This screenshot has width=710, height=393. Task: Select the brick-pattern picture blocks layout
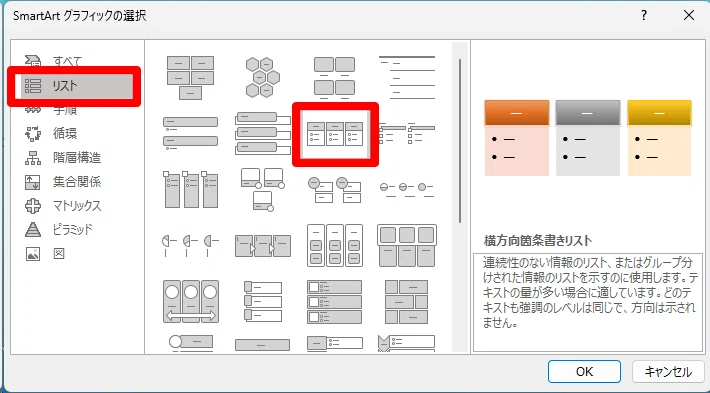click(x=407, y=301)
